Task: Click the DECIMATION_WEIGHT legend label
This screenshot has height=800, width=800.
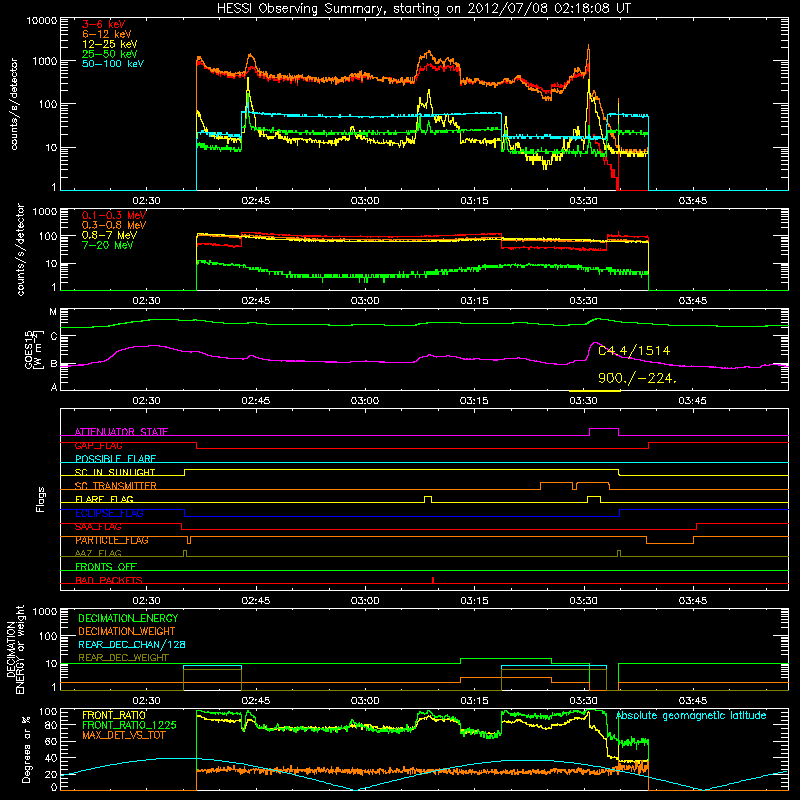Action: tap(127, 631)
